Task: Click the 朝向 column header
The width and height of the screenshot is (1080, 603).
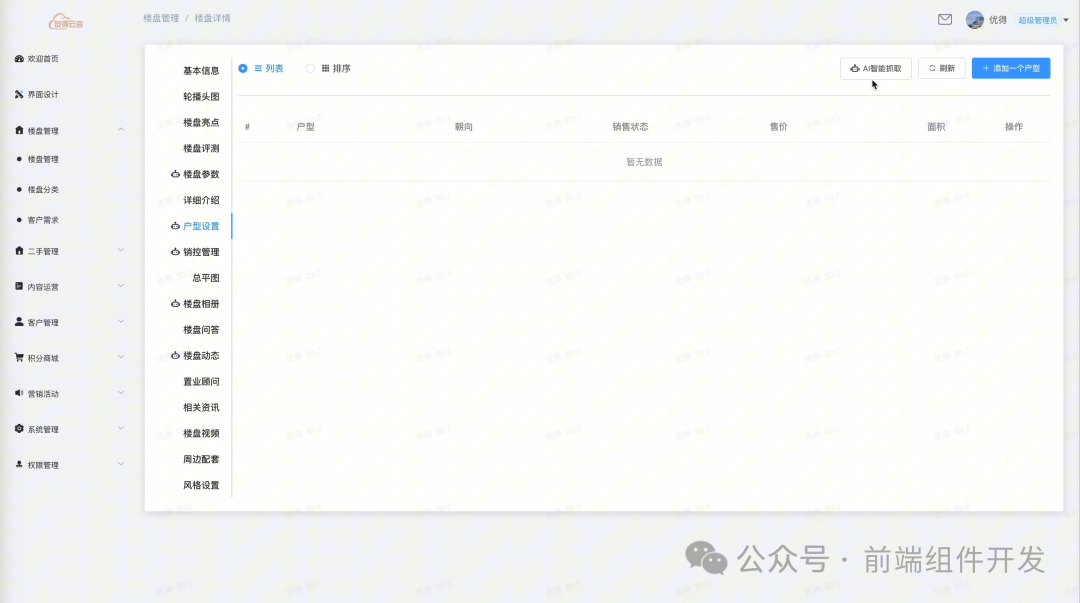Action: pyautogui.click(x=464, y=127)
